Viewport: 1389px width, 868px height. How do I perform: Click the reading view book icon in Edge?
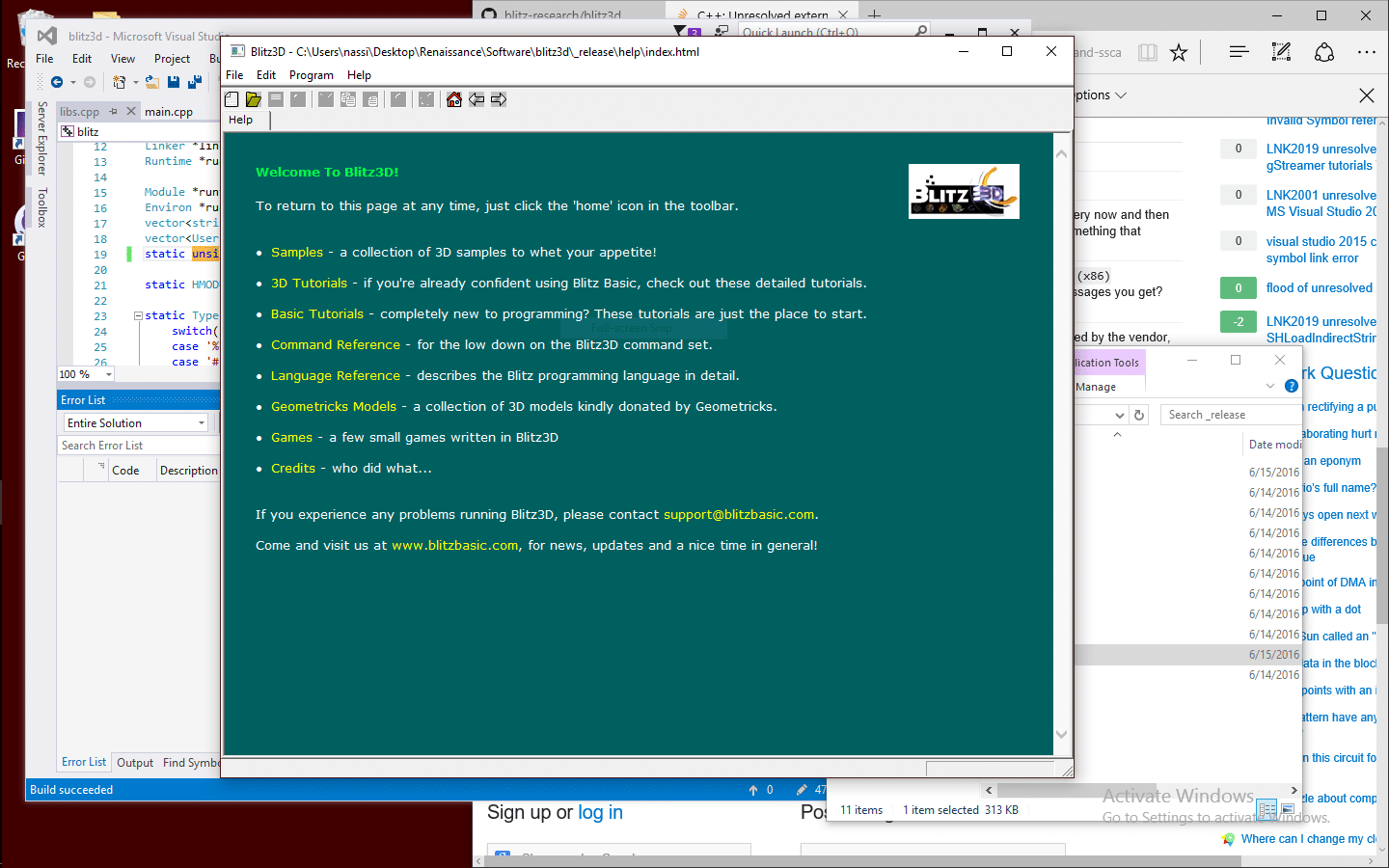(1148, 53)
